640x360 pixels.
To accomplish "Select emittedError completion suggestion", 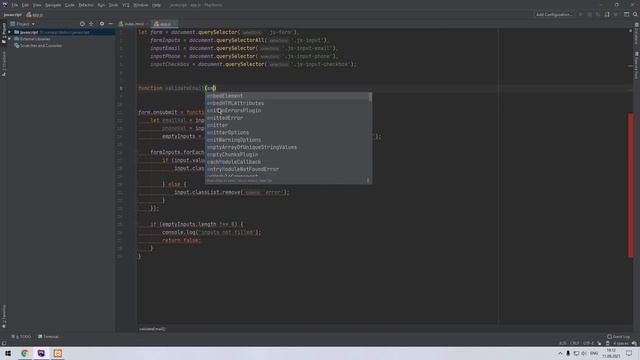I will coord(288,118).
